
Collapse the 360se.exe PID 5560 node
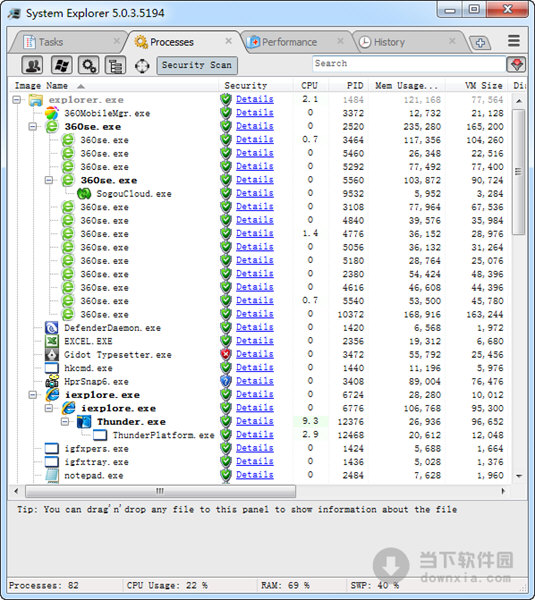tap(49, 180)
